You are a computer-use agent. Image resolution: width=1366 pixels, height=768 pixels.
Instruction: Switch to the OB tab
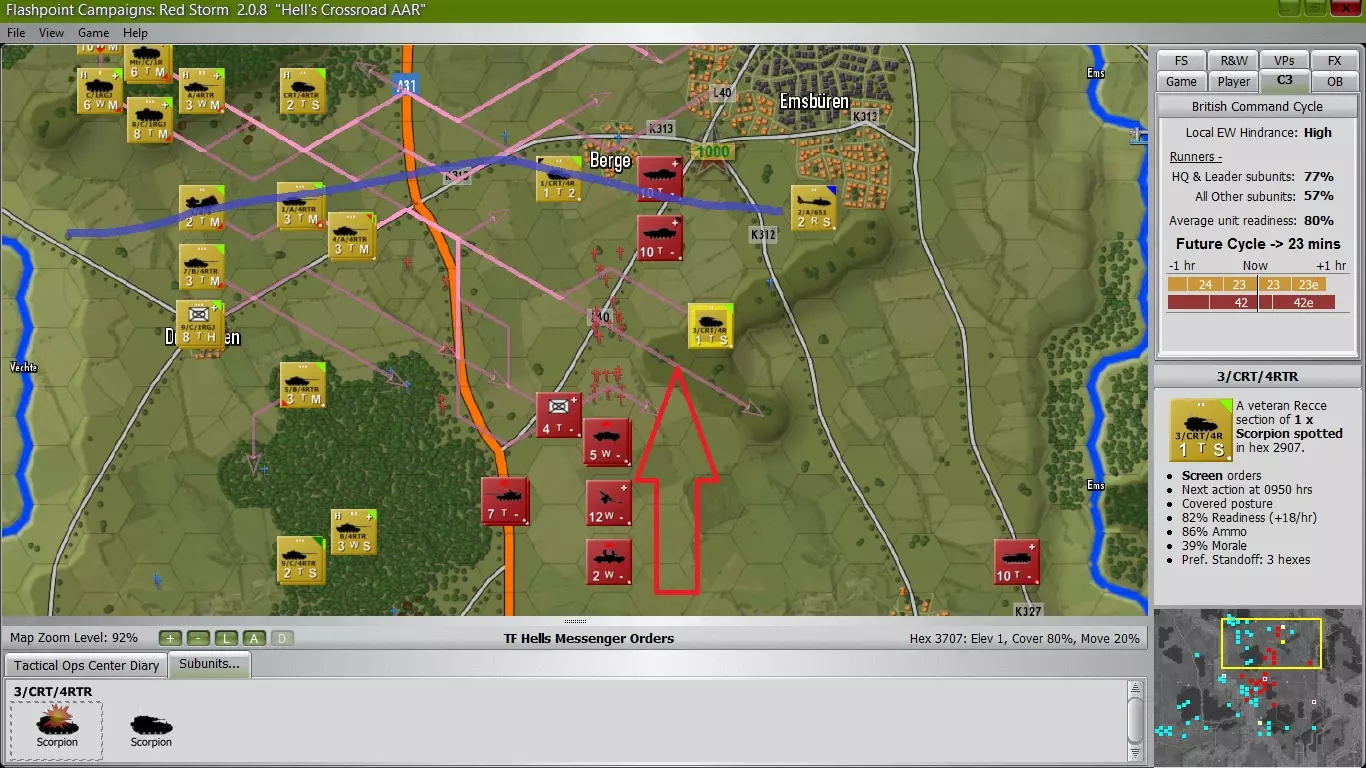coord(1335,82)
